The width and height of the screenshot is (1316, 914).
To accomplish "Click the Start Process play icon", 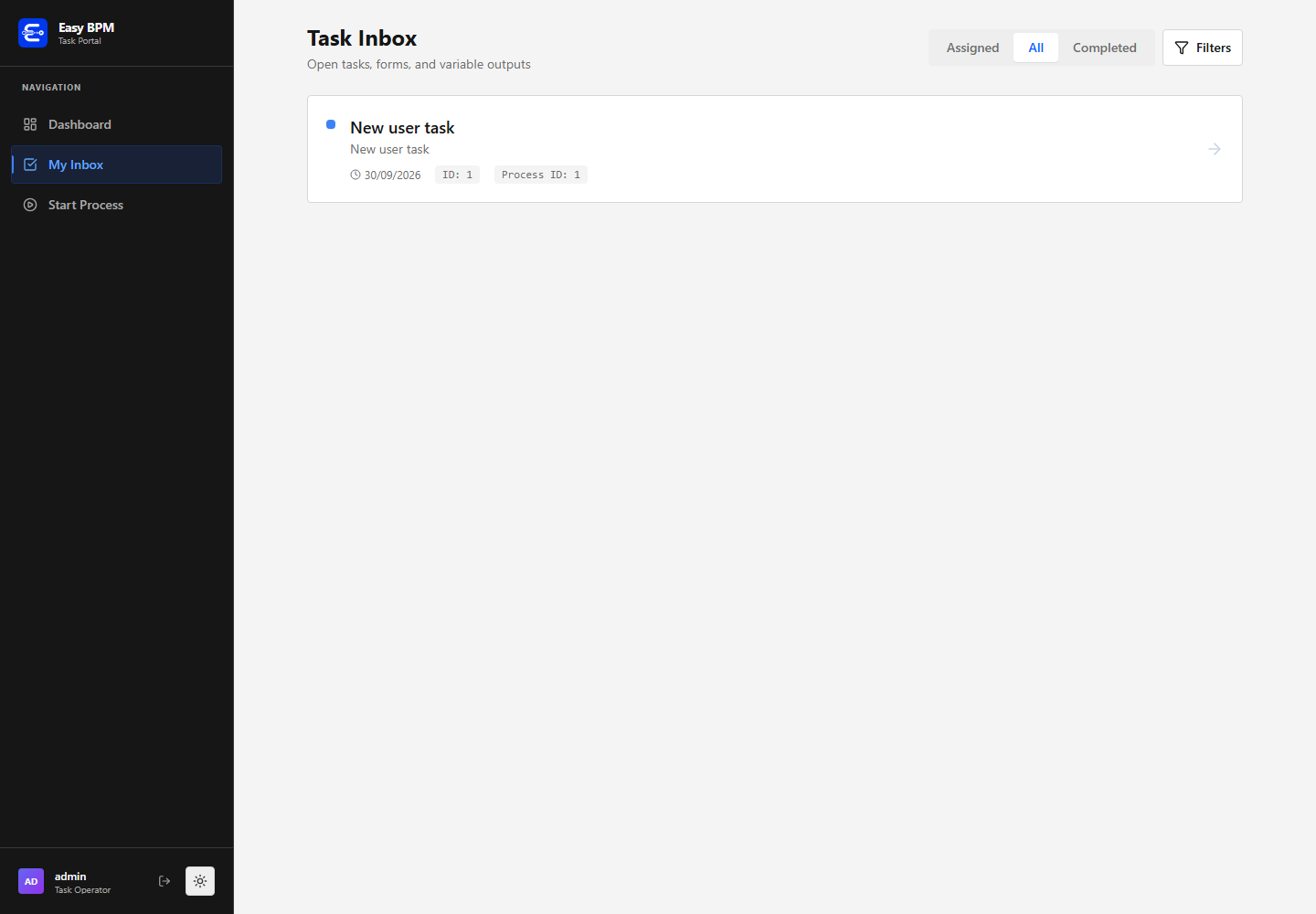I will 30,205.
